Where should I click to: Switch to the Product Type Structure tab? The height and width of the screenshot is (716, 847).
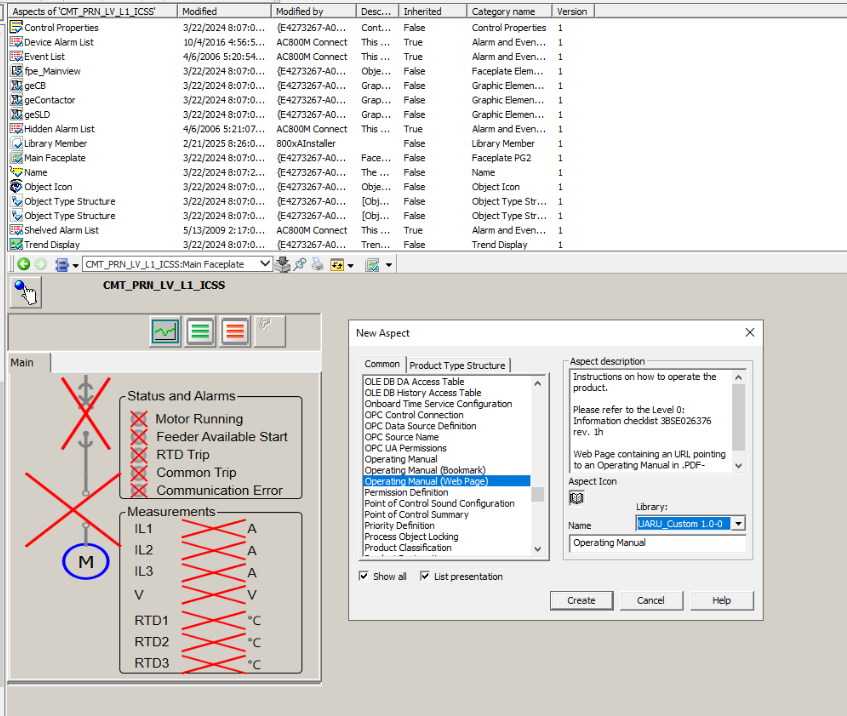[x=458, y=365]
